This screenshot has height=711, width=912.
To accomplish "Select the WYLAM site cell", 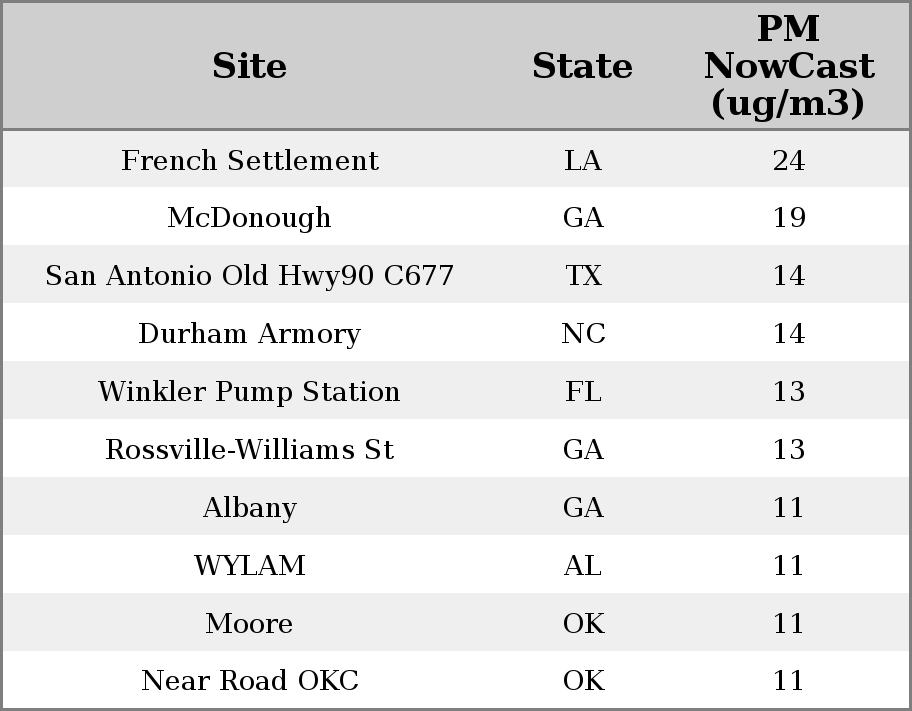I will (250, 566).
